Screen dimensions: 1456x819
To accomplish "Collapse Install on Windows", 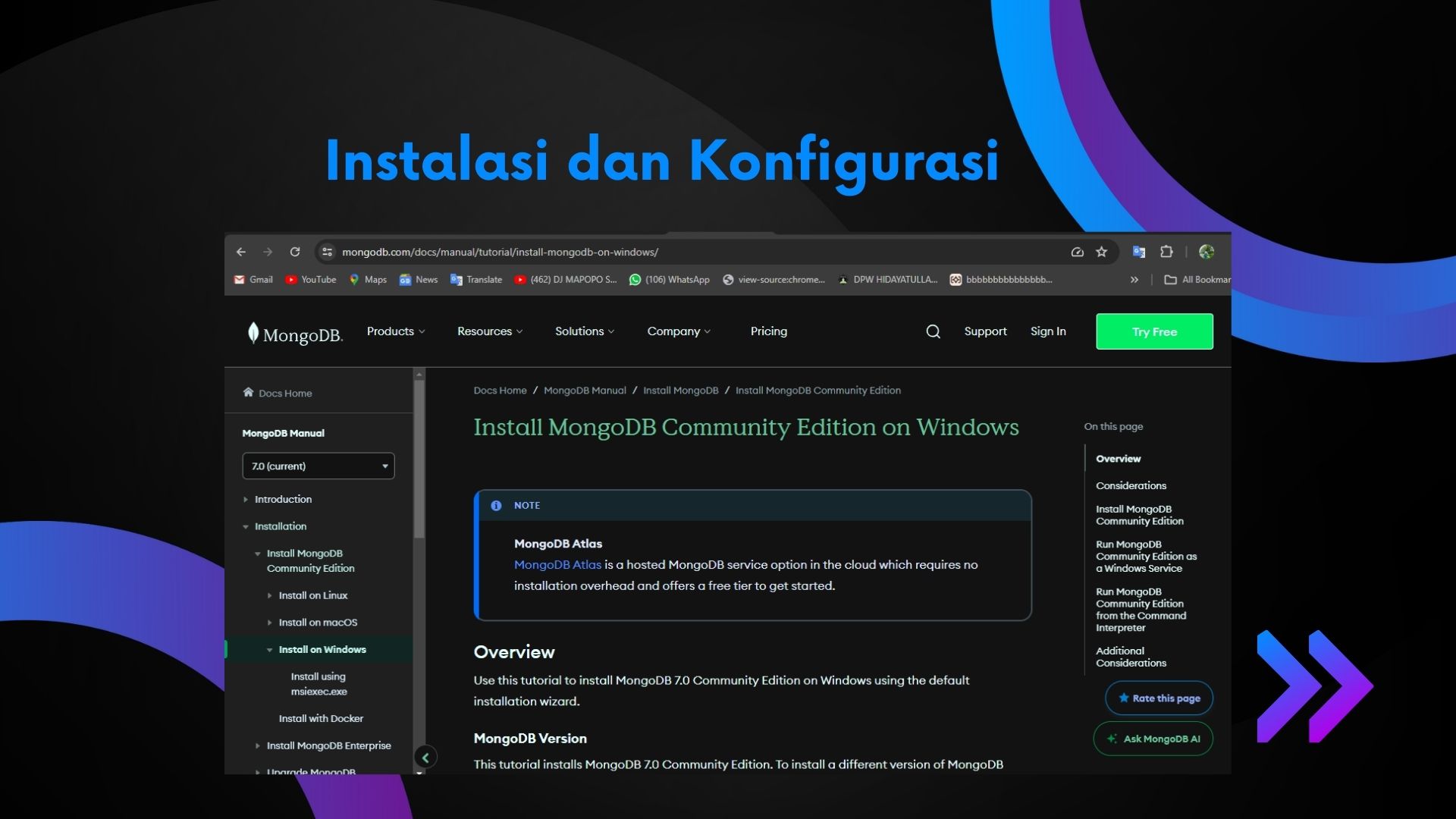I will click(x=270, y=650).
